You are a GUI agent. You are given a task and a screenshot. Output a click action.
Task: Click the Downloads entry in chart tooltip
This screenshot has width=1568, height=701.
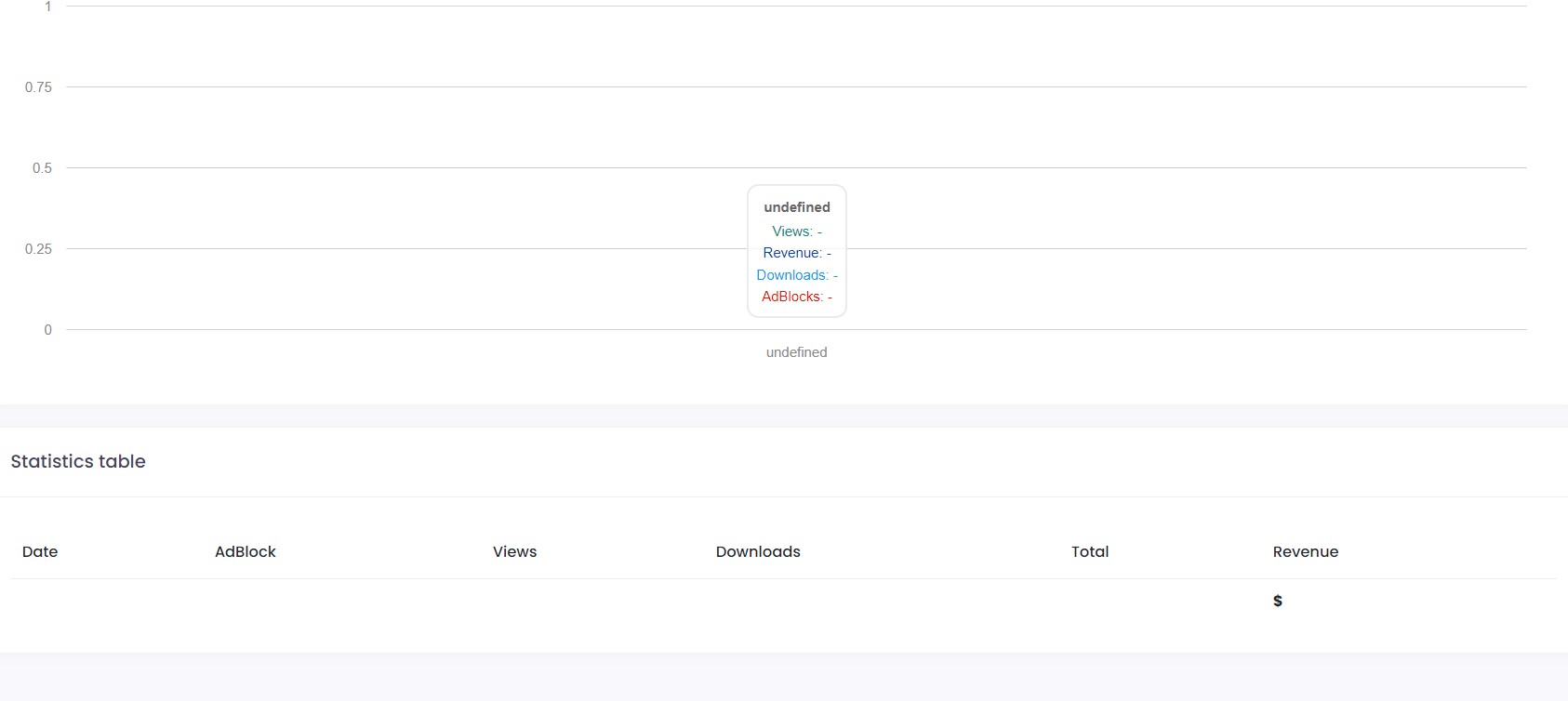pyautogui.click(x=797, y=275)
